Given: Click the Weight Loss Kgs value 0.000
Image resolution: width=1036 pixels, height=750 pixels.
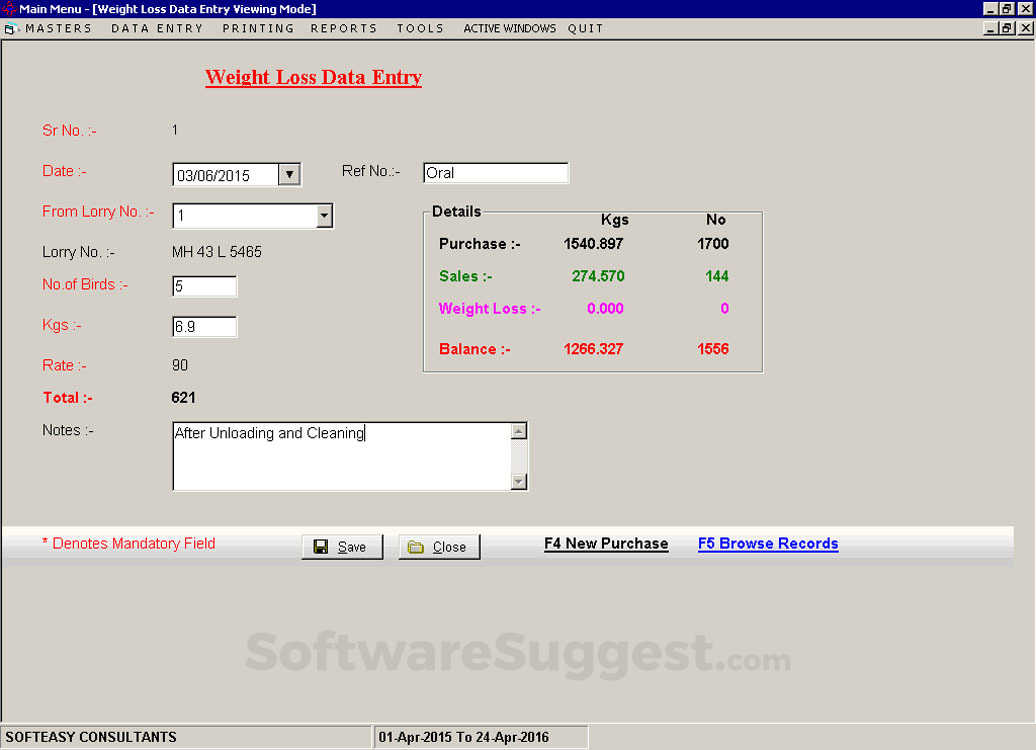Looking at the screenshot, I should (x=605, y=309).
